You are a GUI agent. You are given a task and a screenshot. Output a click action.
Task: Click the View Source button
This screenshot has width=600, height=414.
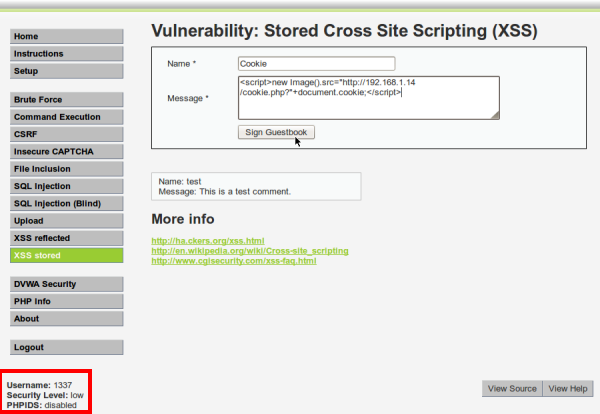click(512, 388)
